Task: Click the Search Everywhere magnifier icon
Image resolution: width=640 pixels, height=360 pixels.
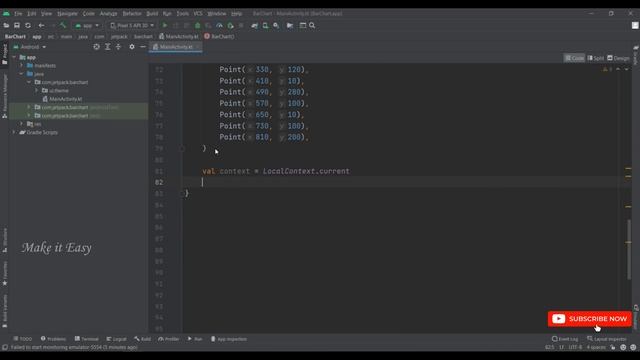Action: point(312,25)
